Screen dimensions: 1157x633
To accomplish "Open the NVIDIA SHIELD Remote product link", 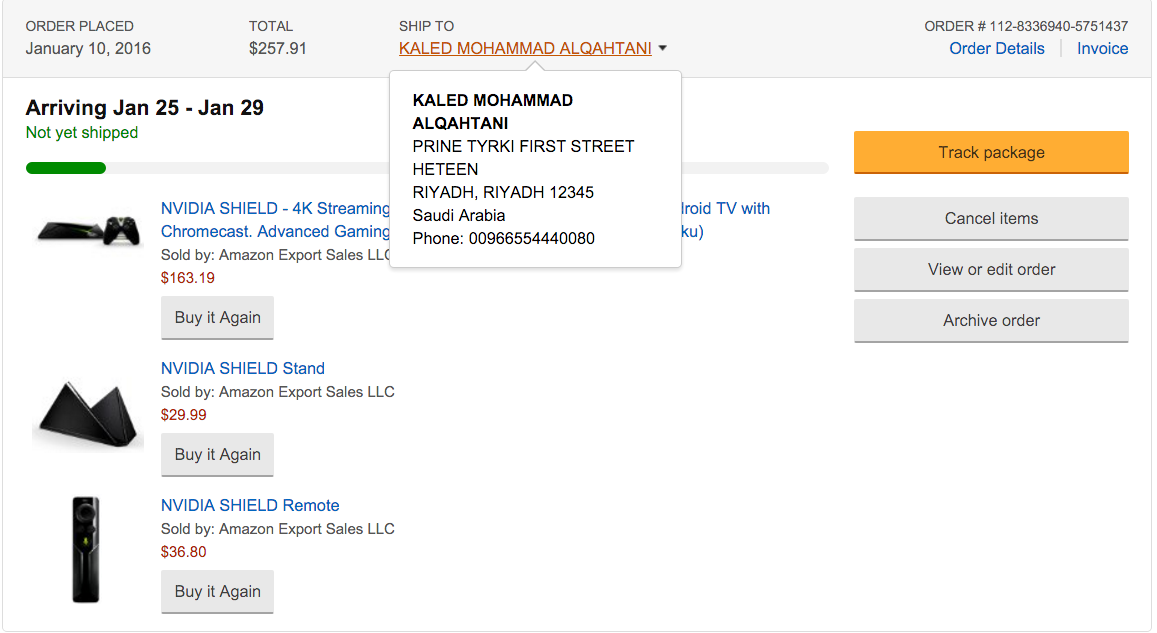I will 250,505.
